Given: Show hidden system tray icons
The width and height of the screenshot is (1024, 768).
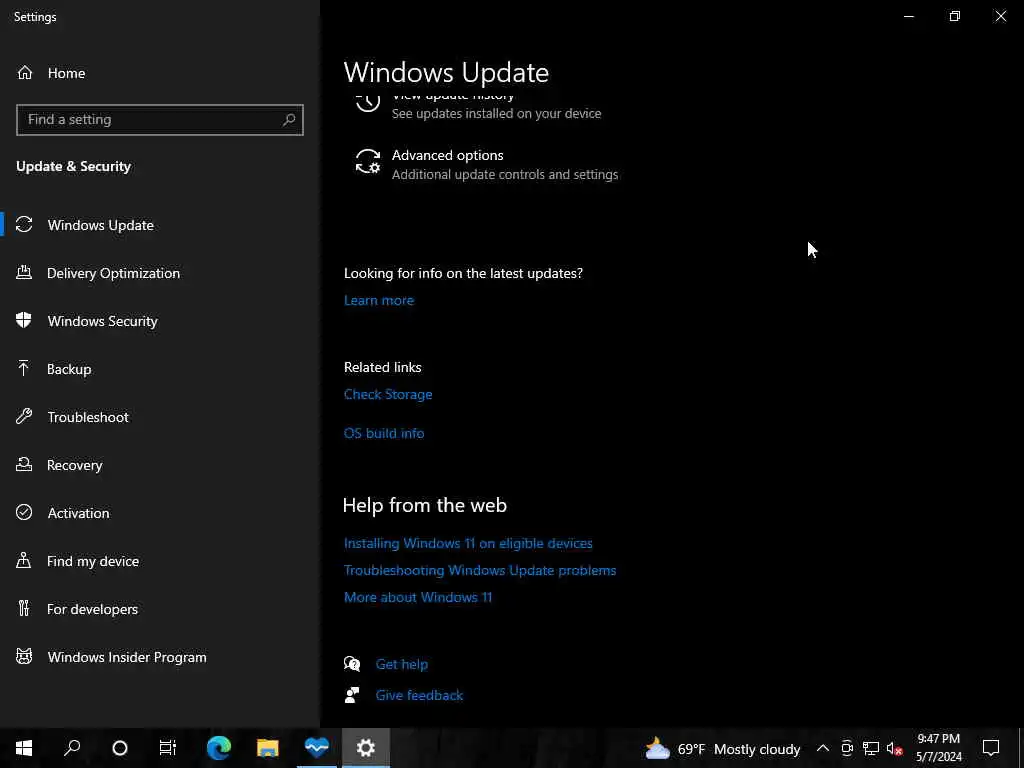Looking at the screenshot, I should point(823,749).
